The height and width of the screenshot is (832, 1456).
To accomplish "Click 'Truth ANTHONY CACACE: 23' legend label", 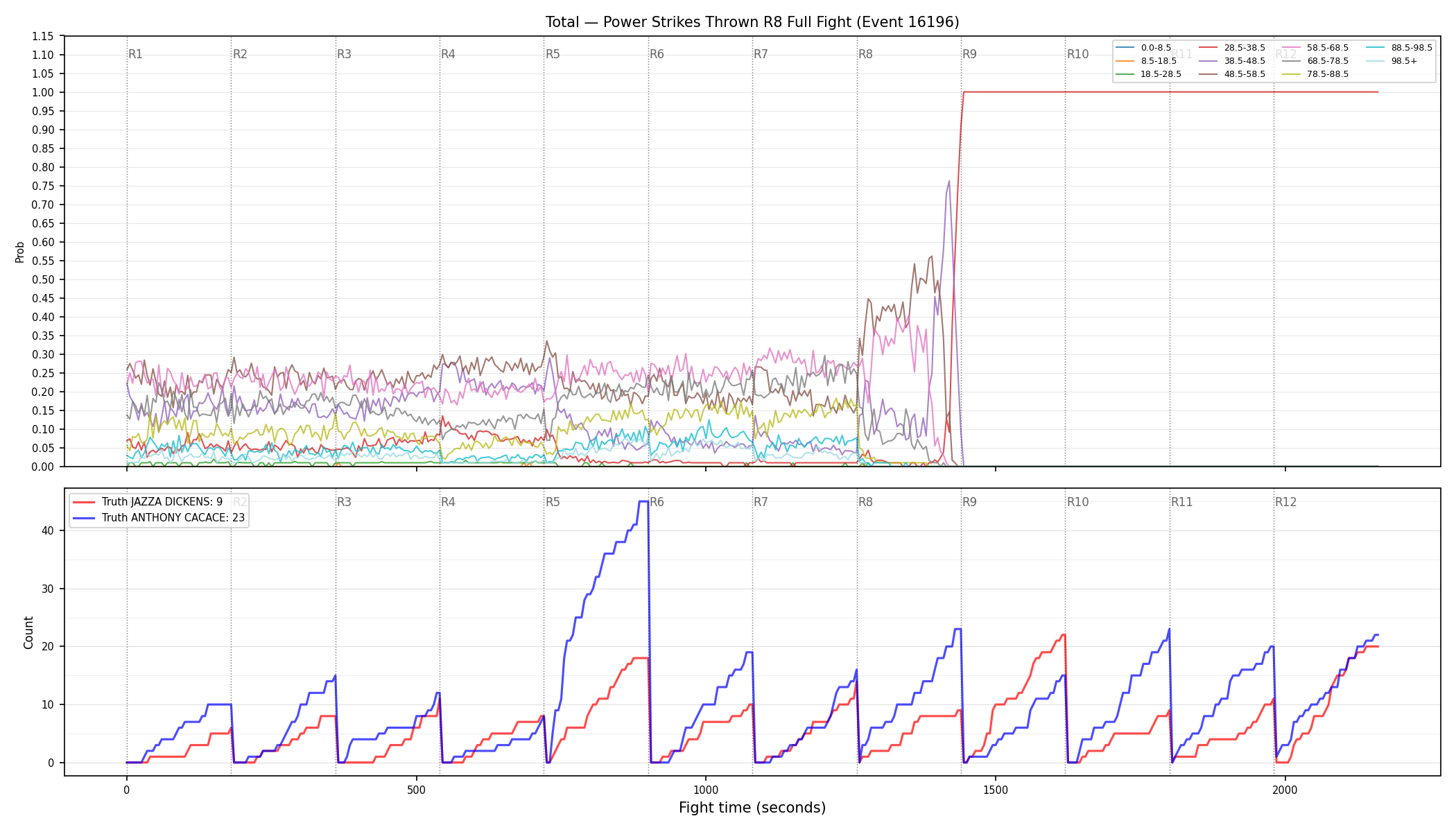I will [173, 518].
